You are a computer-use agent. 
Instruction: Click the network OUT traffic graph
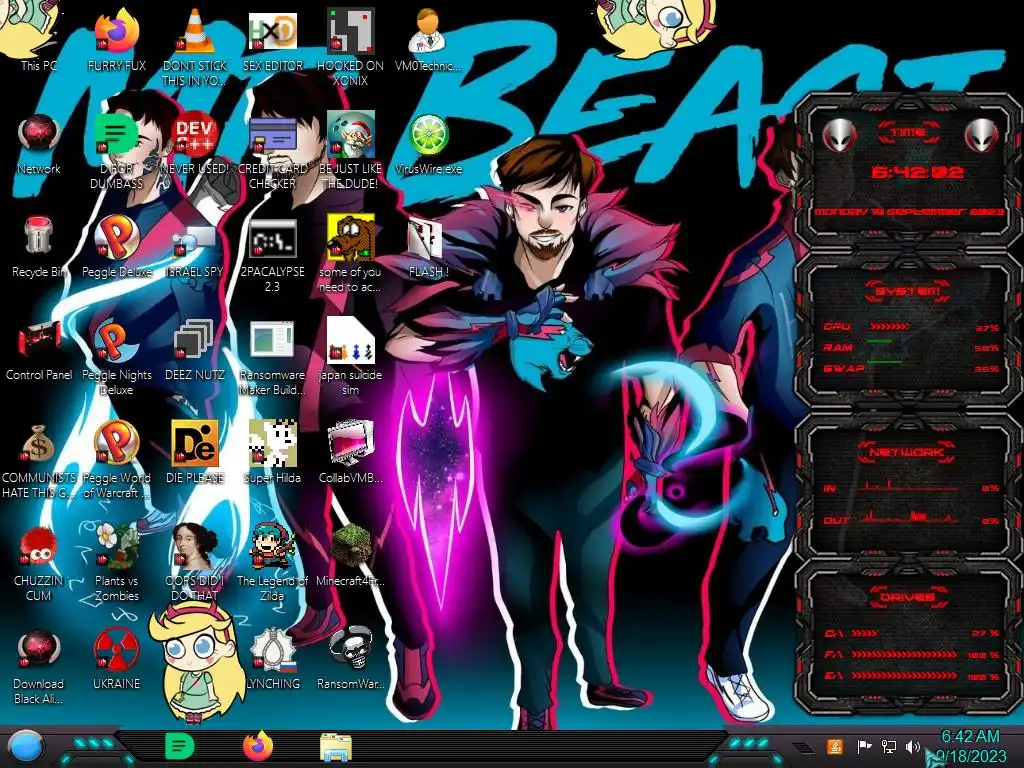coord(912,517)
